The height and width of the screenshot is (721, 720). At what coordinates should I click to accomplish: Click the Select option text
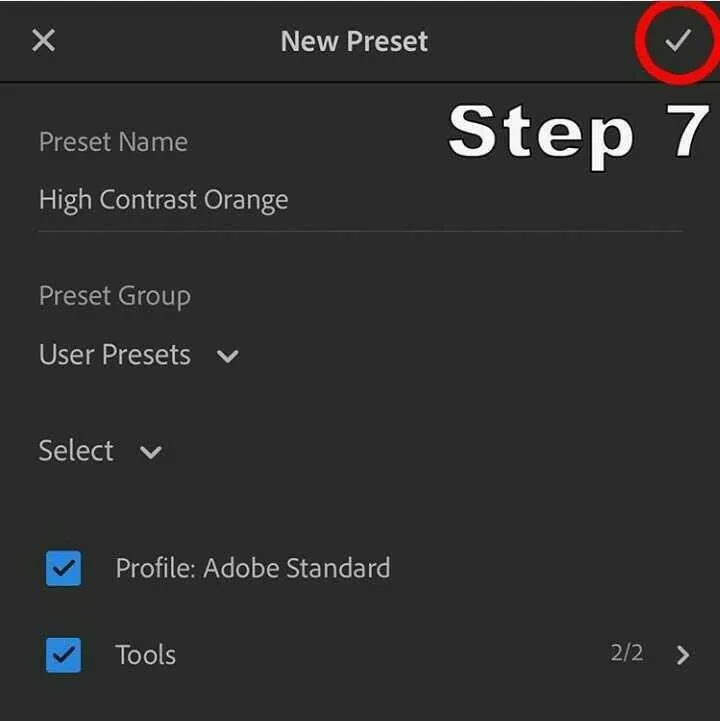pyautogui.click(x=76, y=450)
